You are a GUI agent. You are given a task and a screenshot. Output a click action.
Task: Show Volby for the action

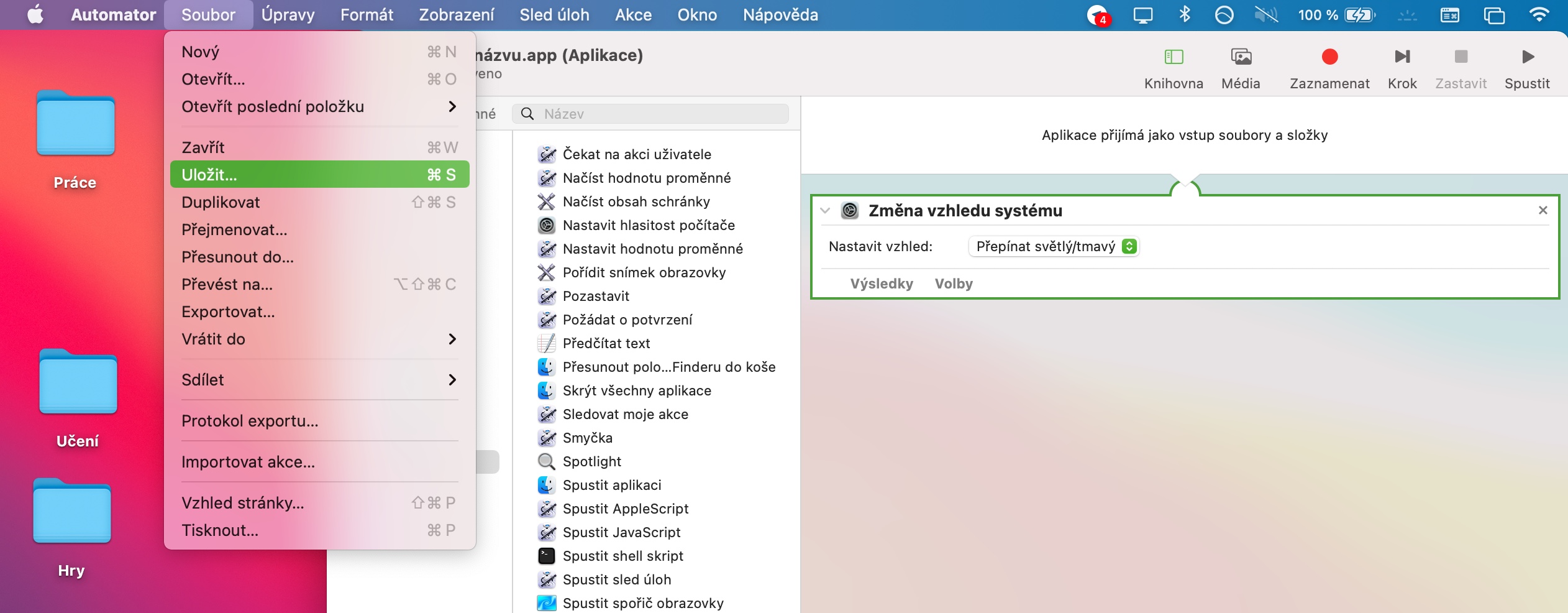coord(954,284)
